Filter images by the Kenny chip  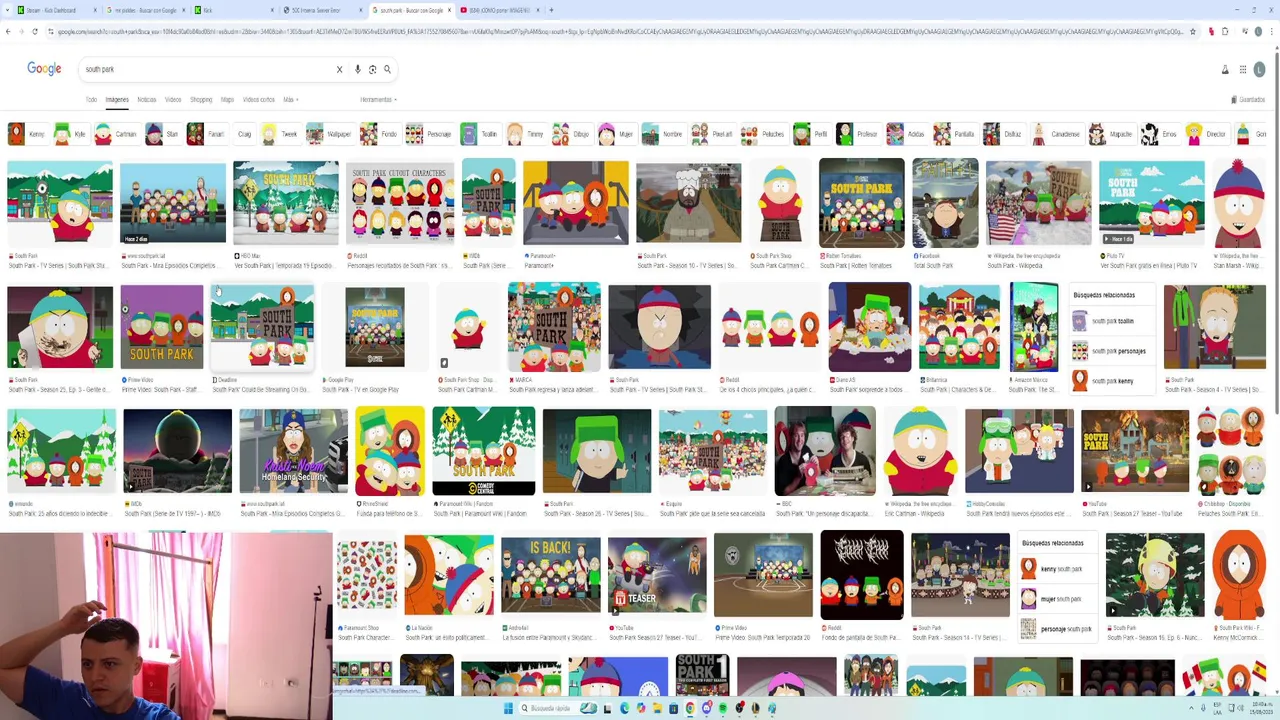(28, 134)
